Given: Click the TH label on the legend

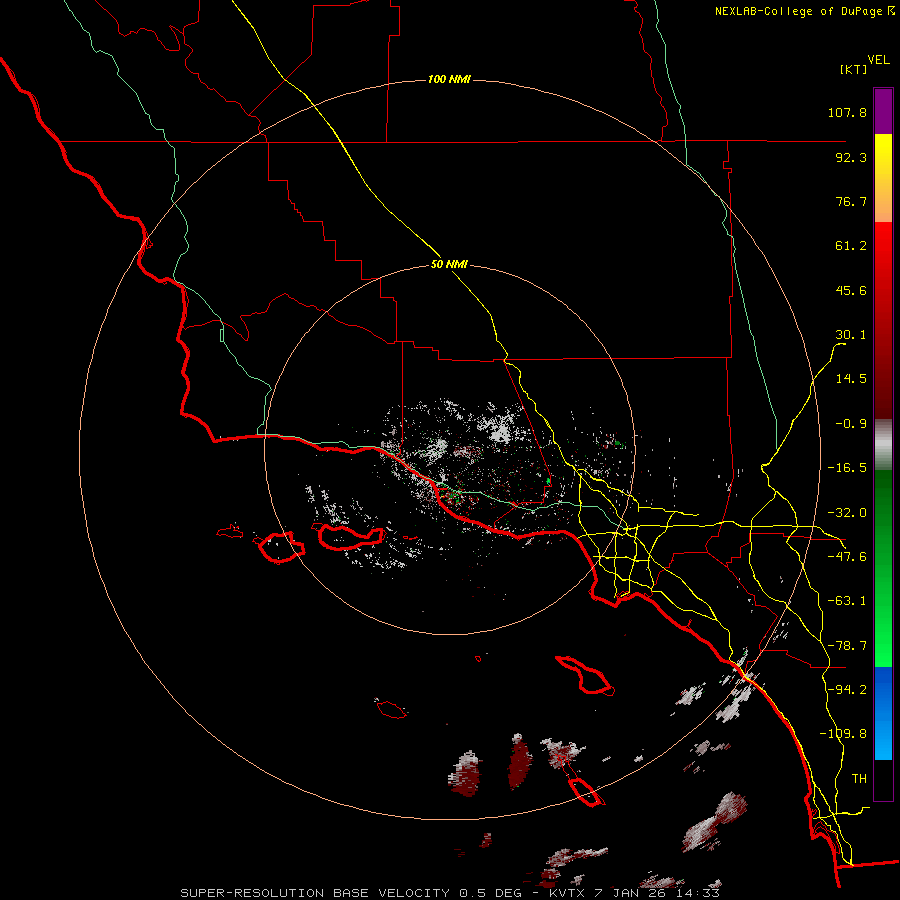Looking at the screenshot, I should pyautogui.click(x=859, y=779).
